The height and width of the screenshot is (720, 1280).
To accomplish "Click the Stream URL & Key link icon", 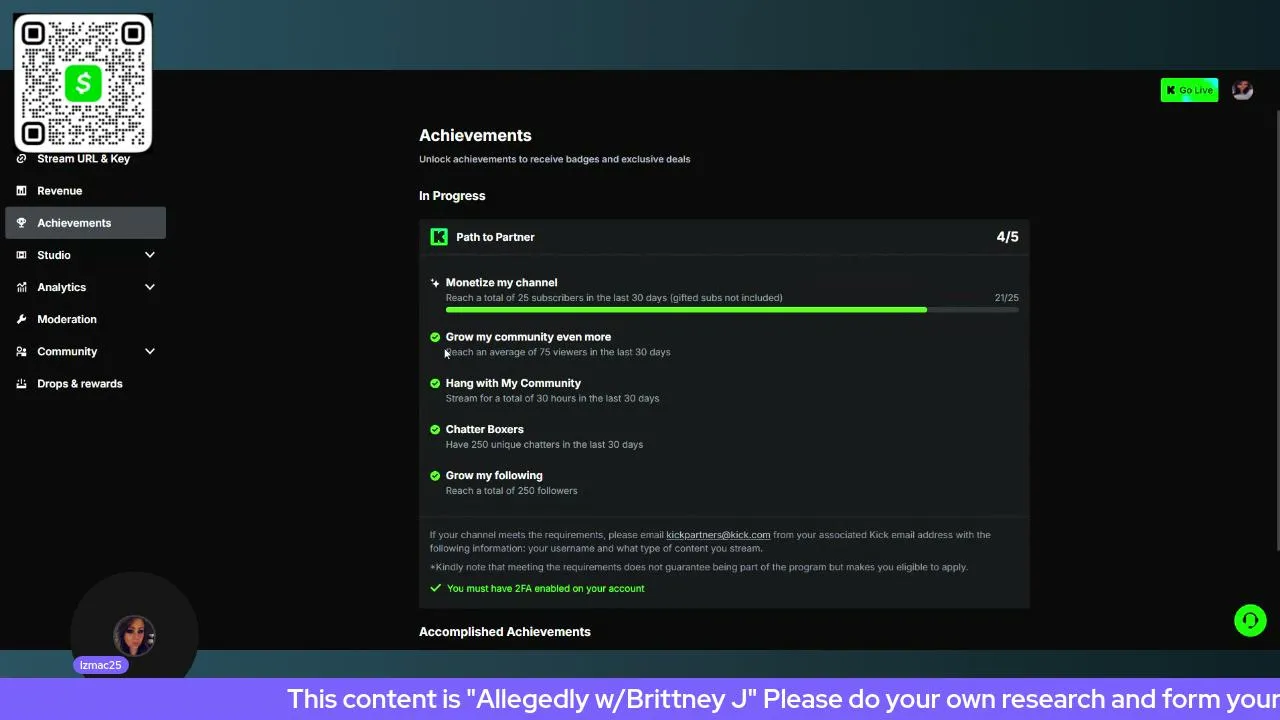I will click(x=21, y=159).
